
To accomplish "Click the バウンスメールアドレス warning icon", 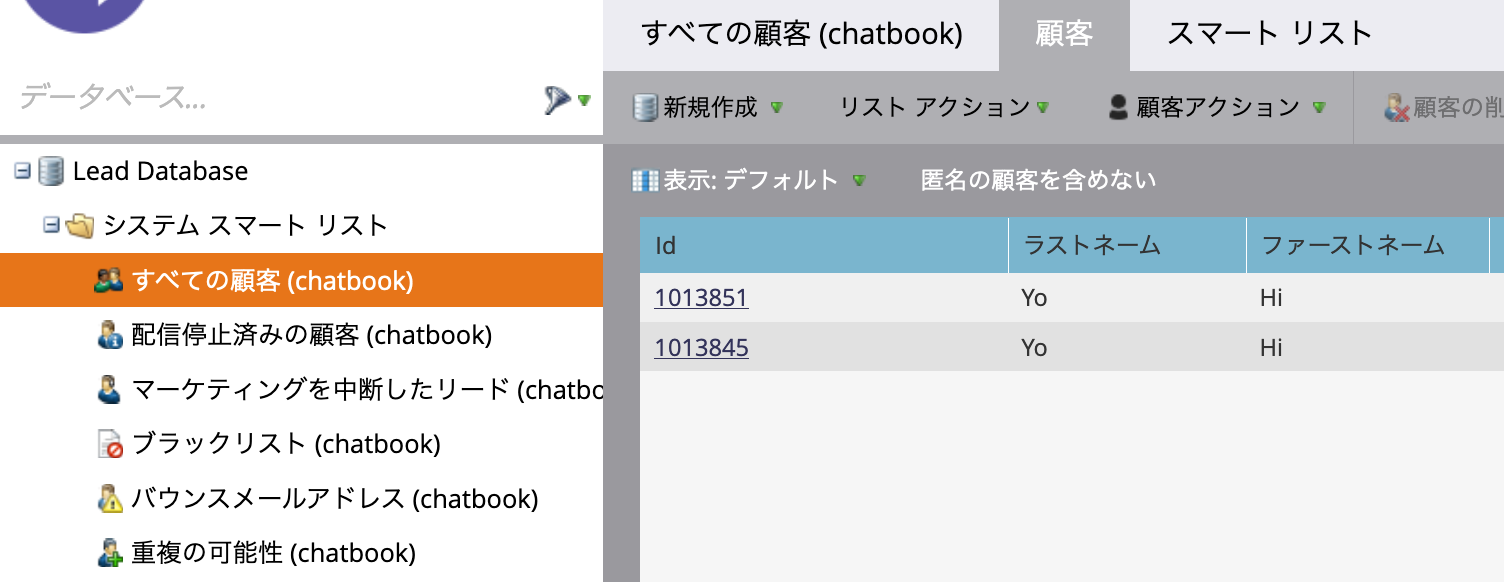I will click(110, 498).
